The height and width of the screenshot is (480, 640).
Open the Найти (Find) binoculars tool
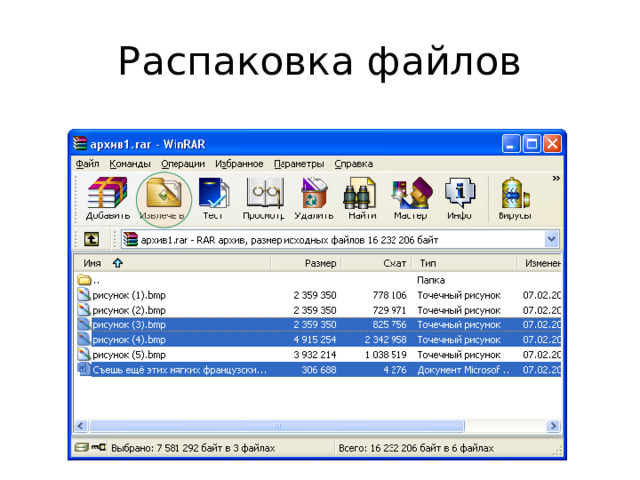362,198
